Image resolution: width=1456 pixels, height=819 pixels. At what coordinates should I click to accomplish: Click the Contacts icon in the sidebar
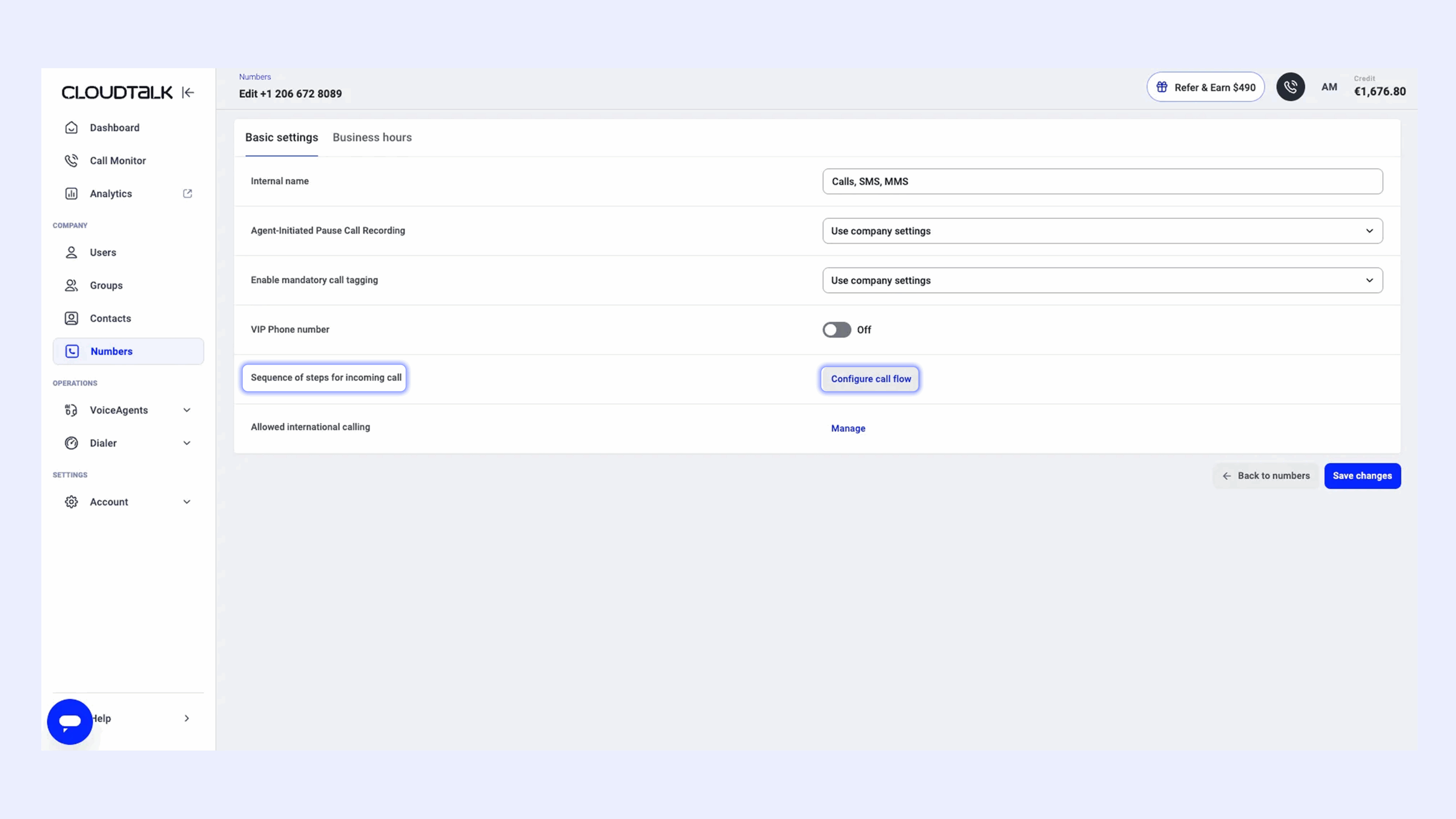[71, 318]
